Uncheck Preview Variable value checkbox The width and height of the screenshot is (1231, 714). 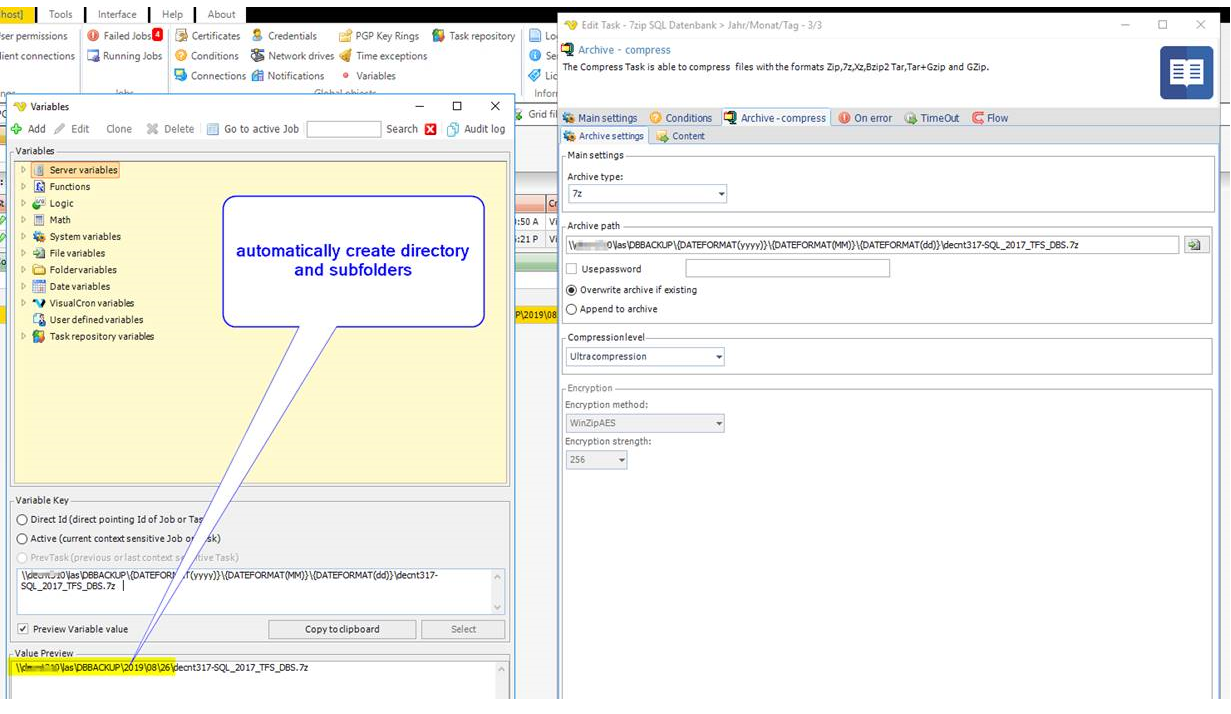[x=23, y=629]
